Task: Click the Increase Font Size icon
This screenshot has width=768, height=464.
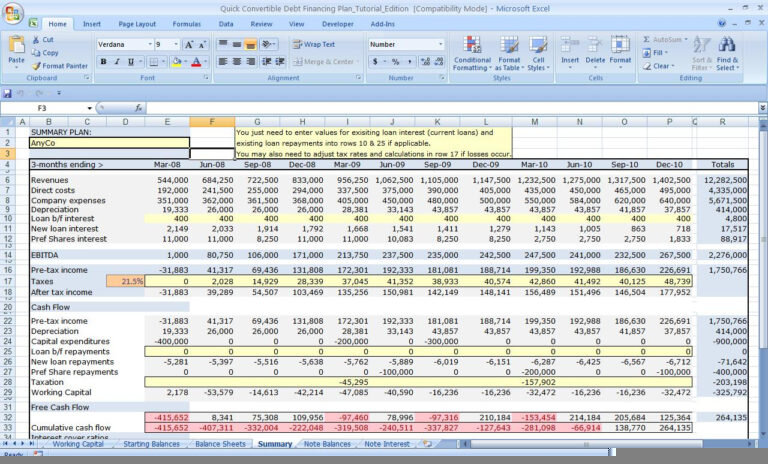Action: [189, 45]
